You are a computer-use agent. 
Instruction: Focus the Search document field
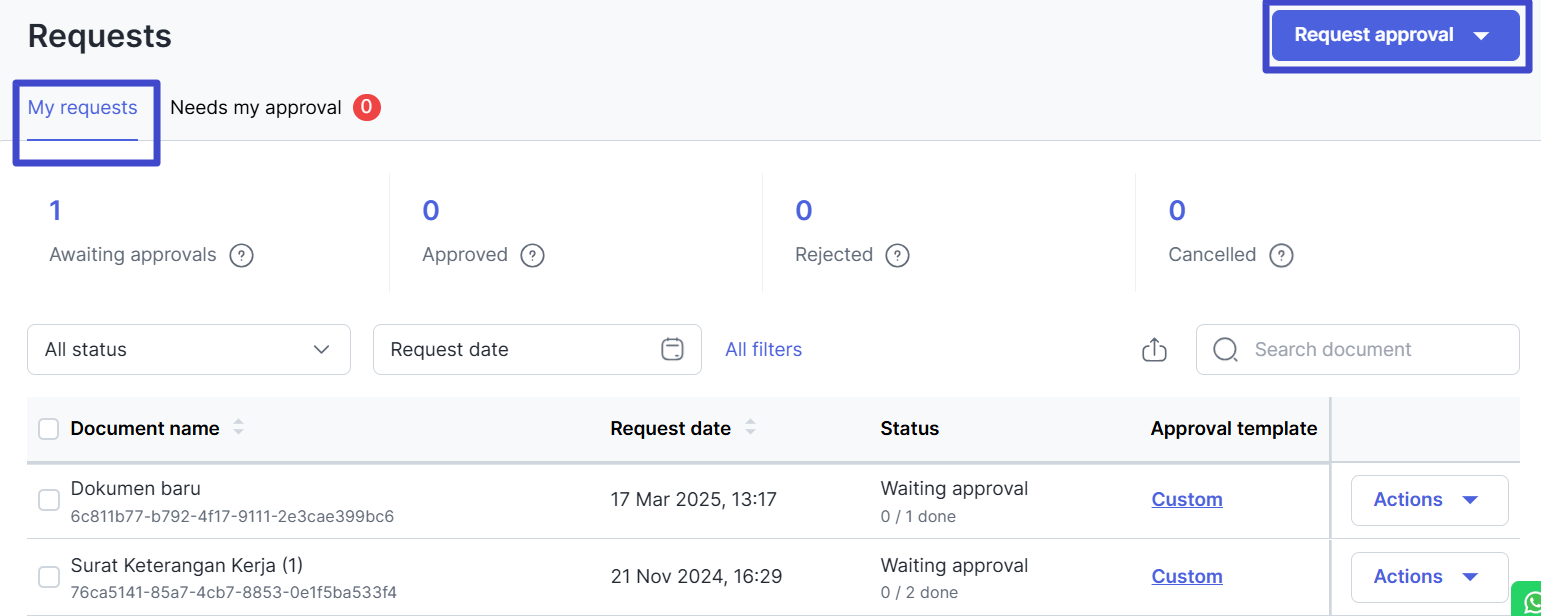pyautogui.click(x=1370, y=350)
